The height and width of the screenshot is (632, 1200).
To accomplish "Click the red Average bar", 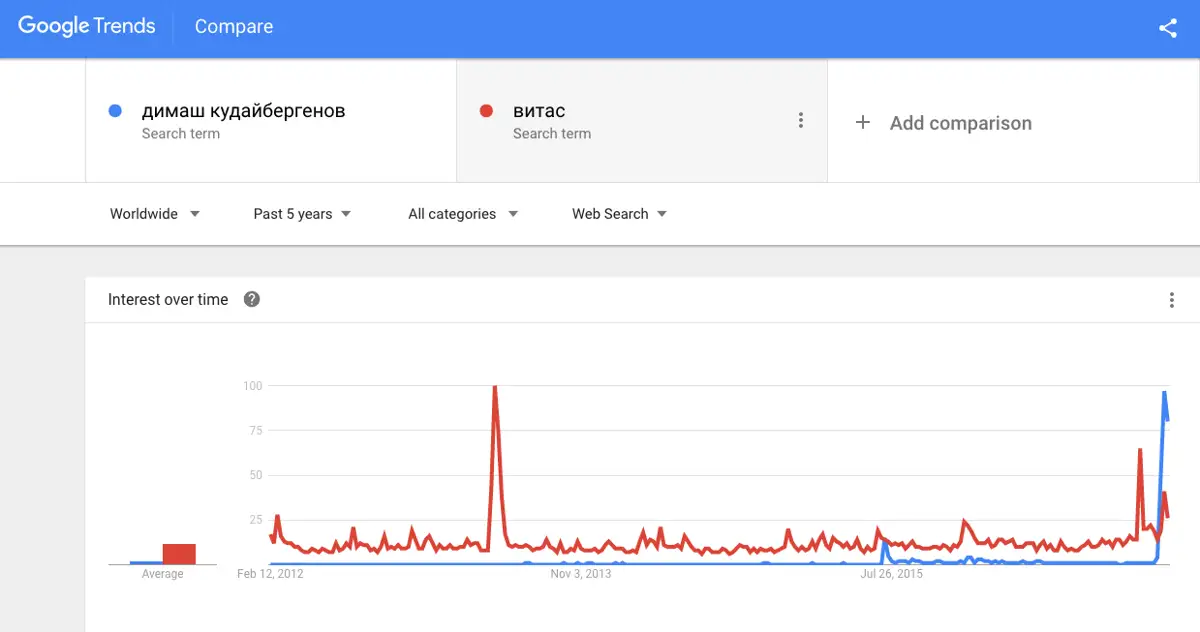I will (179, 554).
